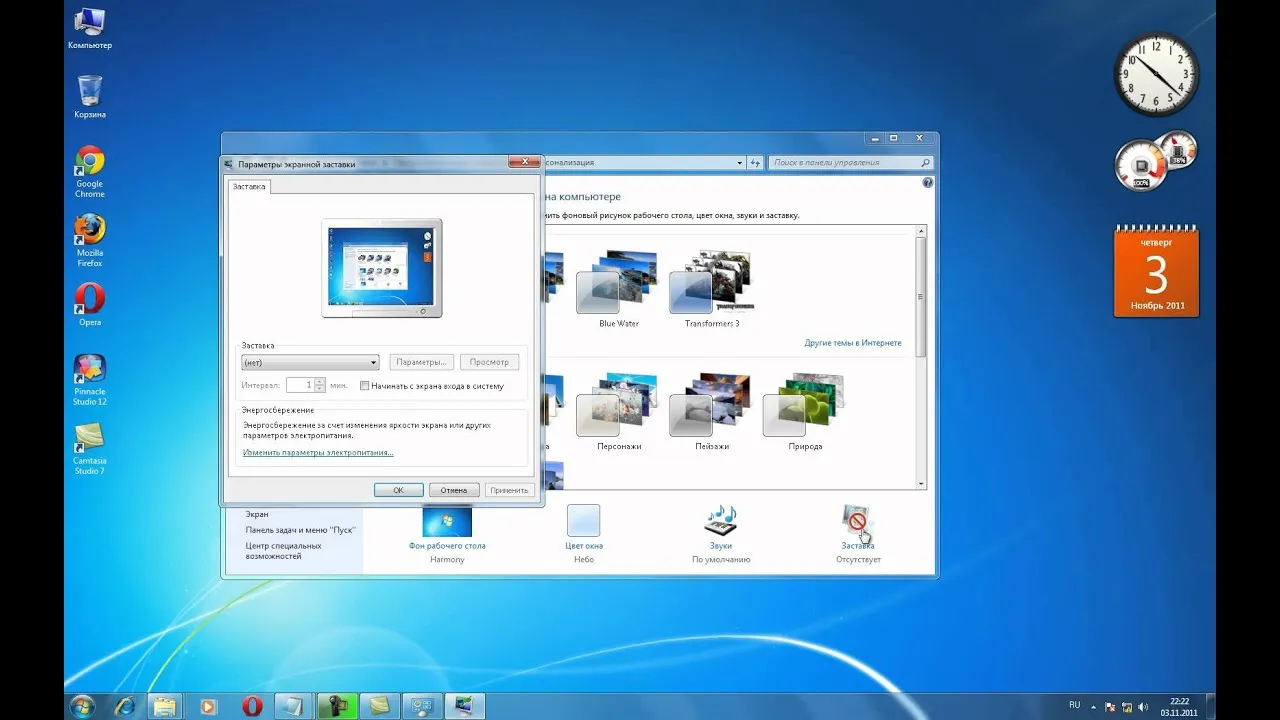Open the address bar history dropdown arrow

click(740, 162)
